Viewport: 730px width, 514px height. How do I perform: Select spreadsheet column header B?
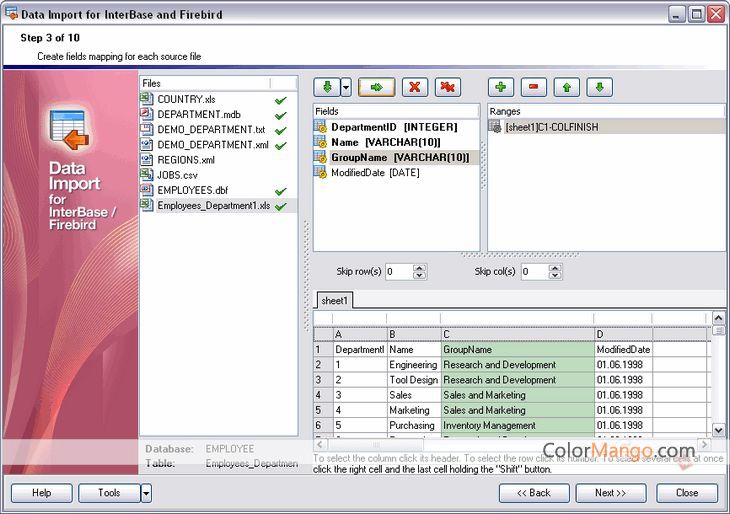[x=414, y=334]
